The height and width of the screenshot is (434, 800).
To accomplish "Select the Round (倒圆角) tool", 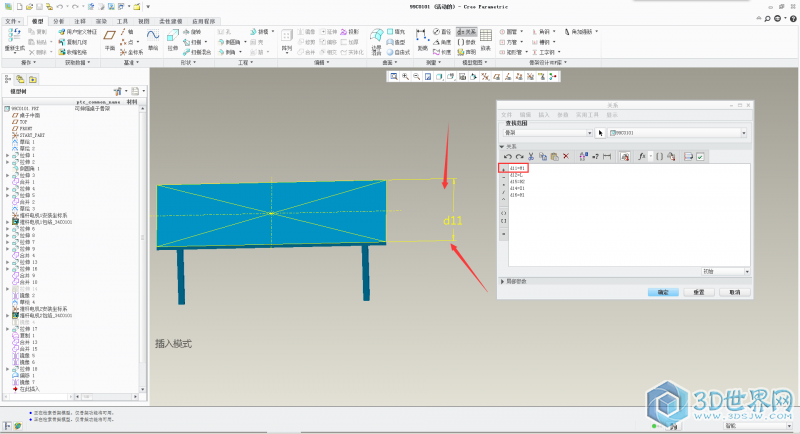I will tap(229, 42).
